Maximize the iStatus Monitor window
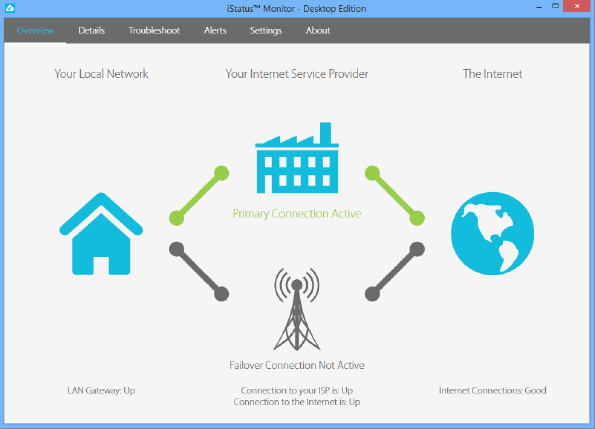Screen dimensions: 595x429 point(555,6)
